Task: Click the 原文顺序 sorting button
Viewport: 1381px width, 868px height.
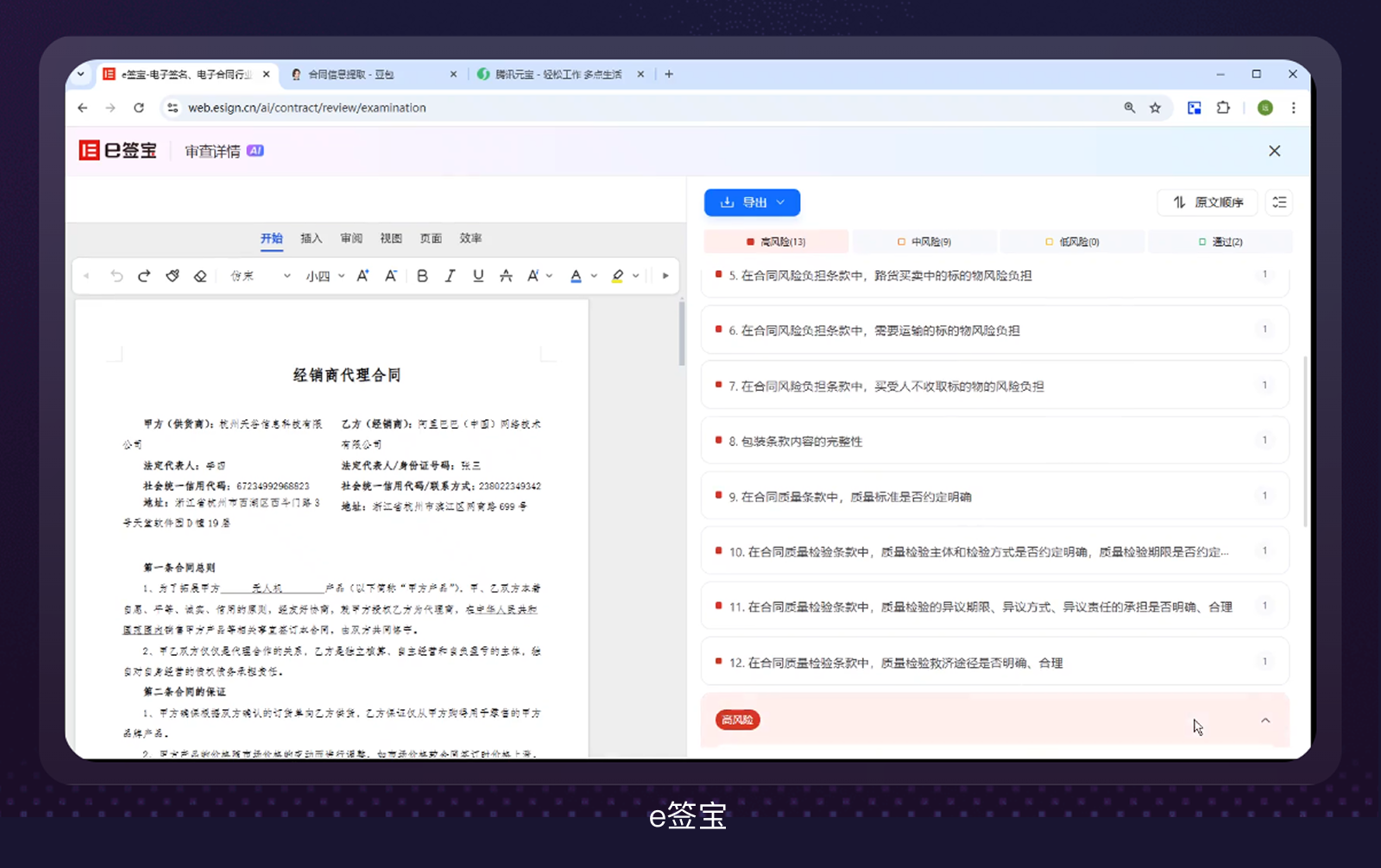Action: 1207,202
